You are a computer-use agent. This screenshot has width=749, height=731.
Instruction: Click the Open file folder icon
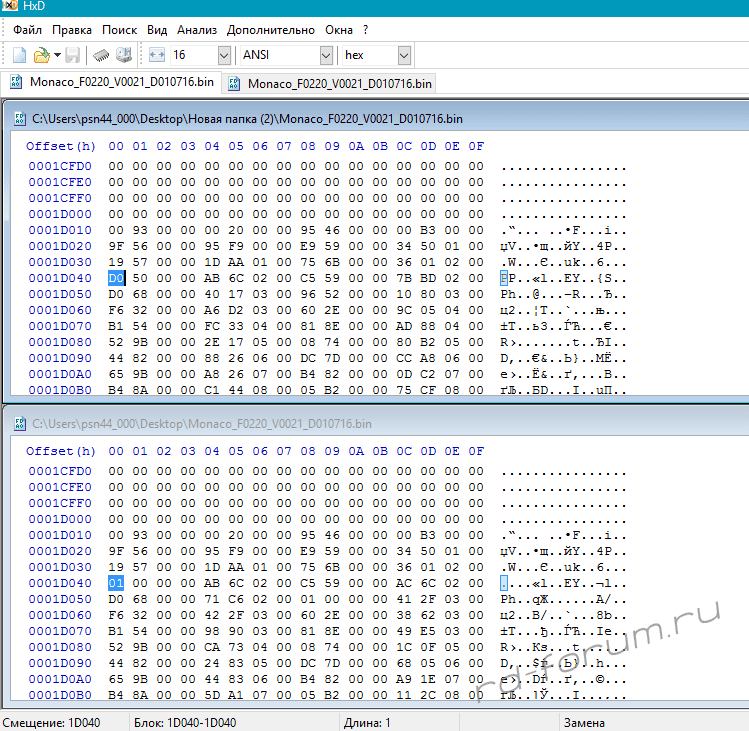[41, 55]
